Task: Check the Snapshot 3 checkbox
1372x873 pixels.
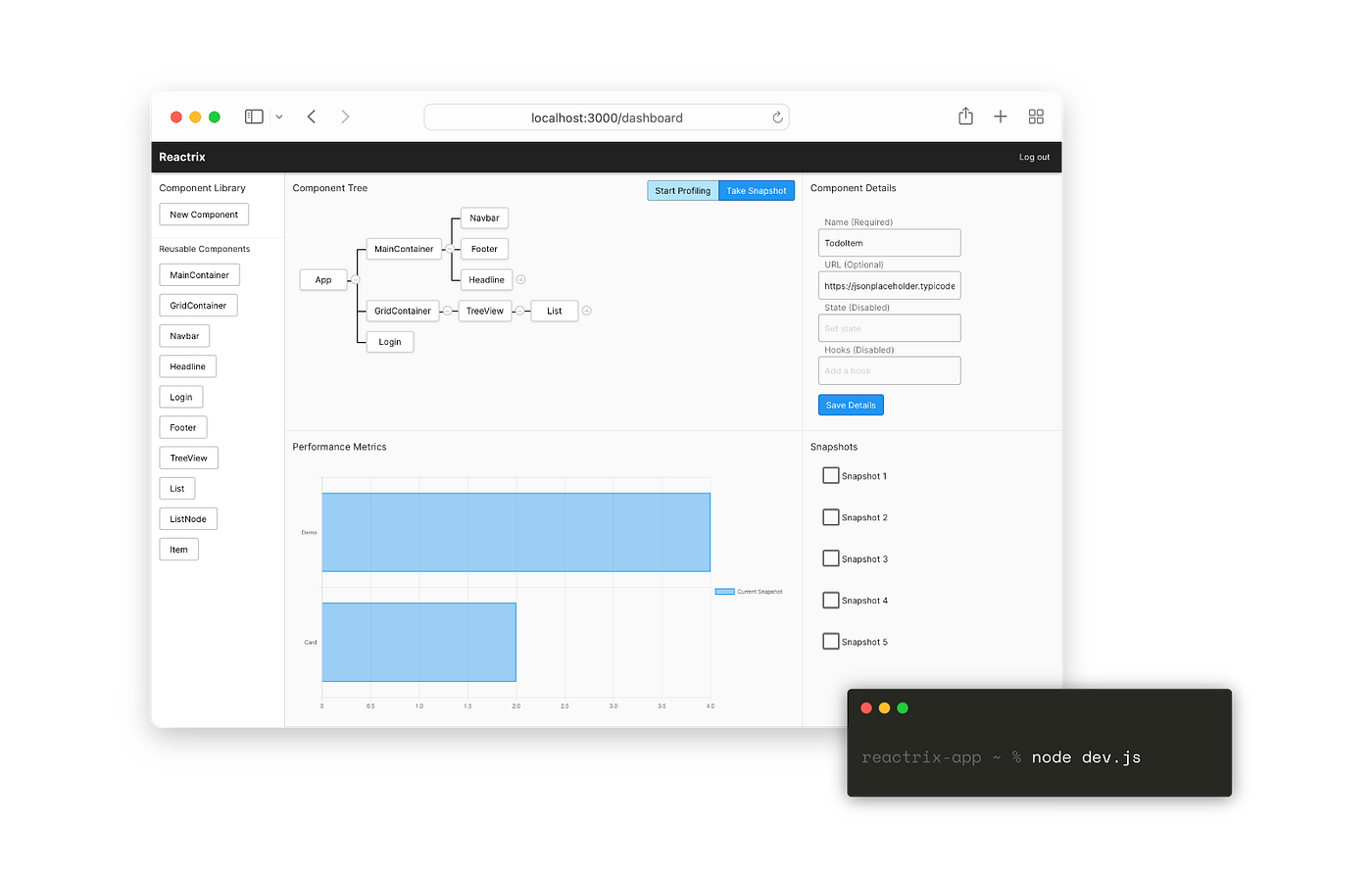Action: (x=828, y=558)
